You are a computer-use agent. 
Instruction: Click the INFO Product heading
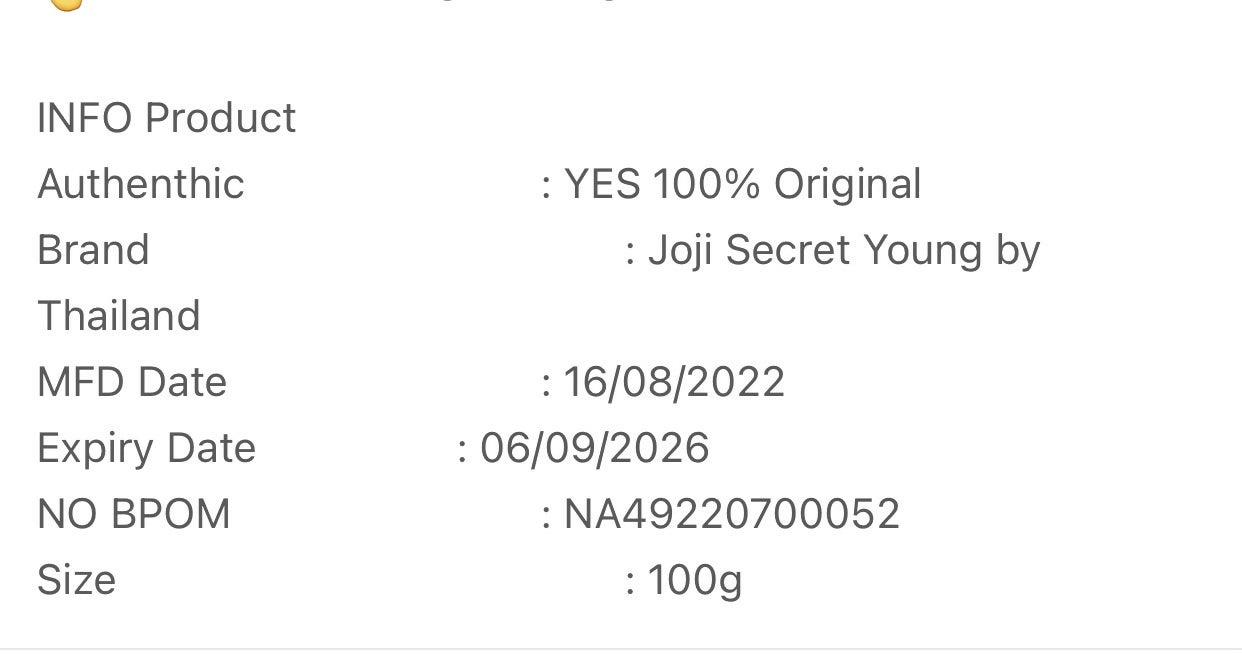click(166, 118)
